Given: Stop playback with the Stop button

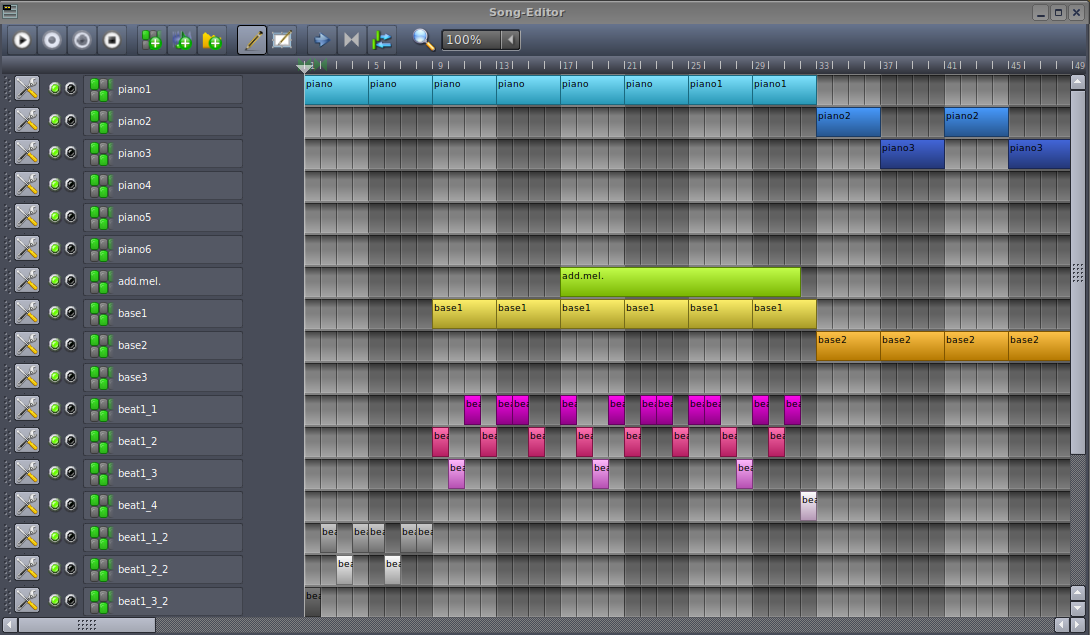Looking at the screenshot, I should tap(112, 40).
